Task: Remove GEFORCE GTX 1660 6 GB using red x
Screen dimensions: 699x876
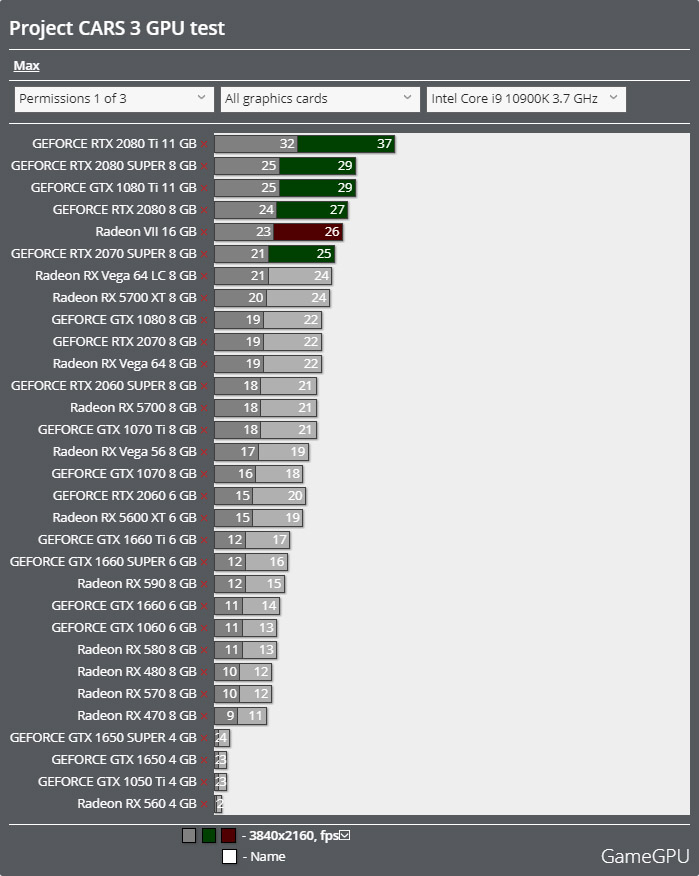Action: [x=205, y=606]
